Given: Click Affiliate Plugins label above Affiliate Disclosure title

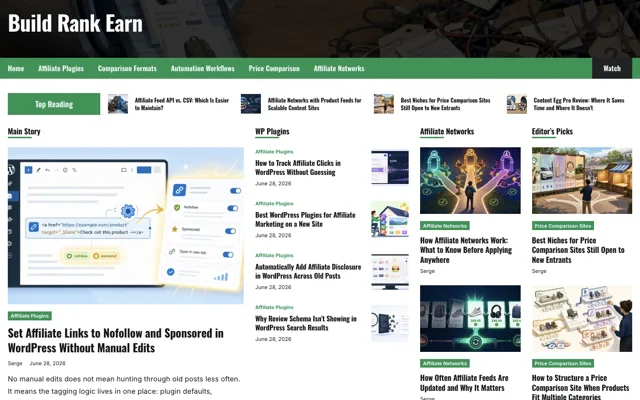Looking at the screenshot, I should click(274, 255).
